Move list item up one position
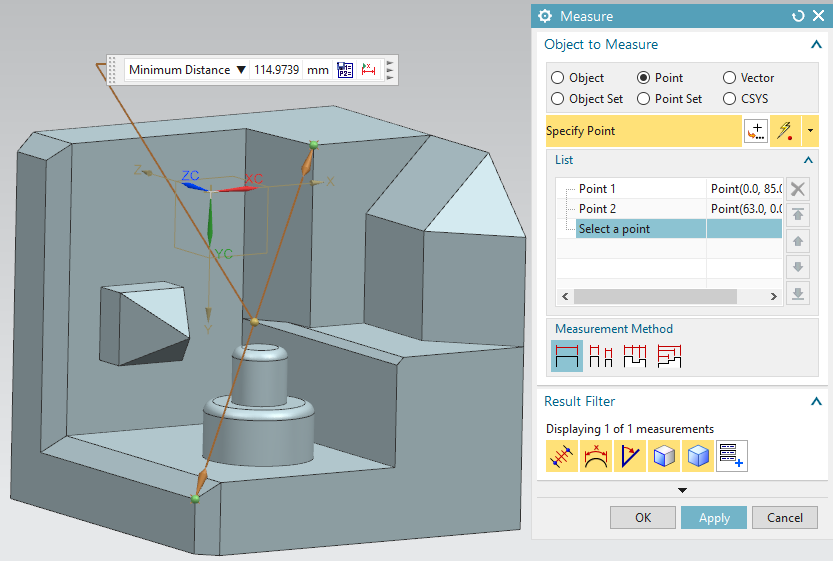The width and height of the screenshot is (833, 561). point(797,241)
